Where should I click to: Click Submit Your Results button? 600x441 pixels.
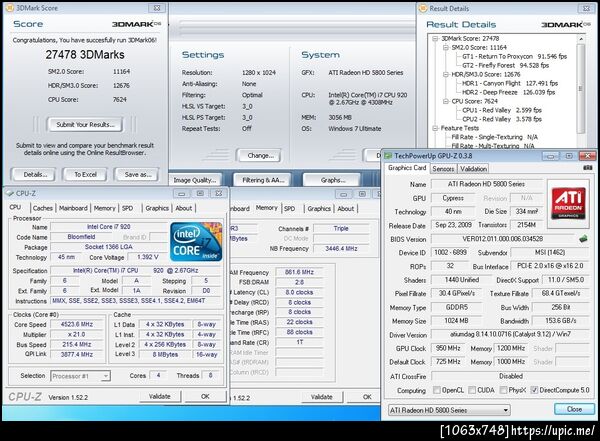85,124
